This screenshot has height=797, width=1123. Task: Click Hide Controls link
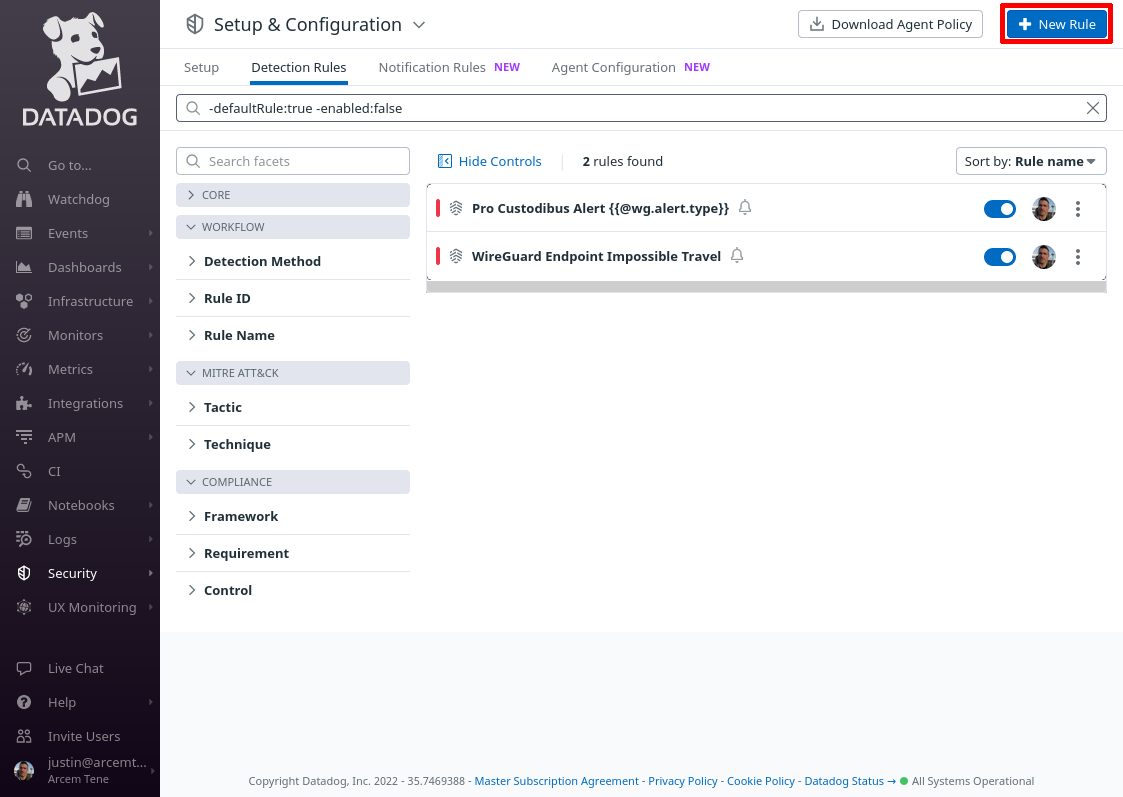pos(489,161)
